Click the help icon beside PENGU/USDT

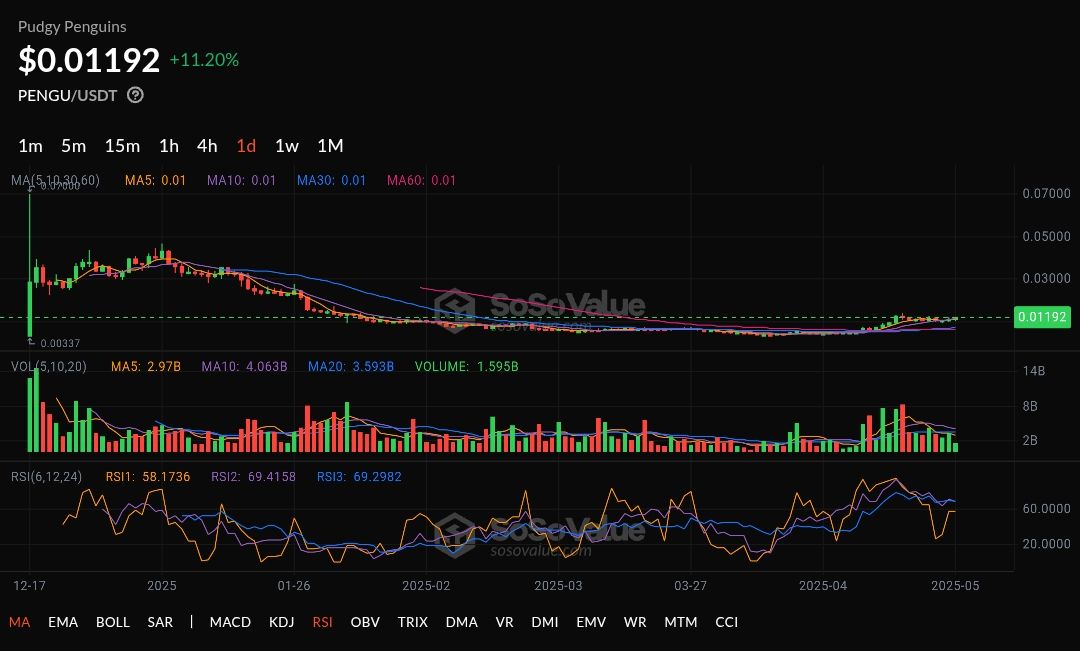(136, 95)
